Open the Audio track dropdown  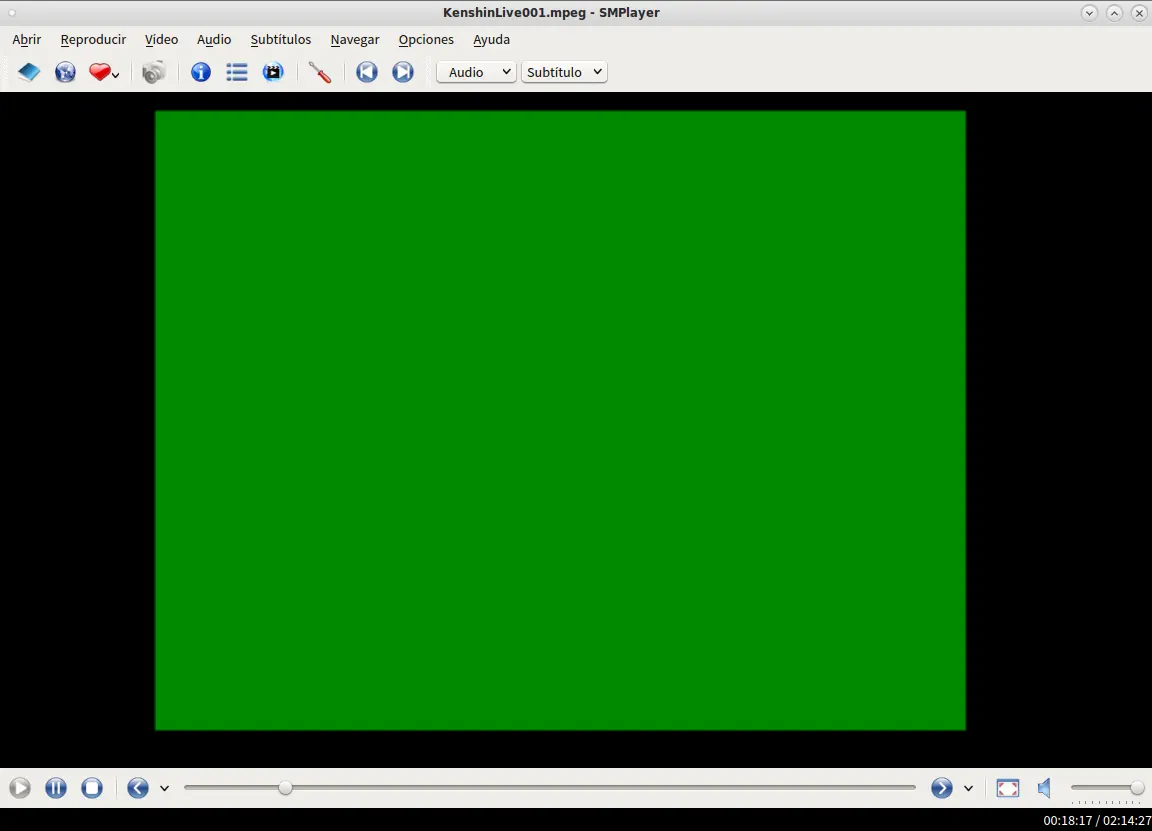(476, 72)
